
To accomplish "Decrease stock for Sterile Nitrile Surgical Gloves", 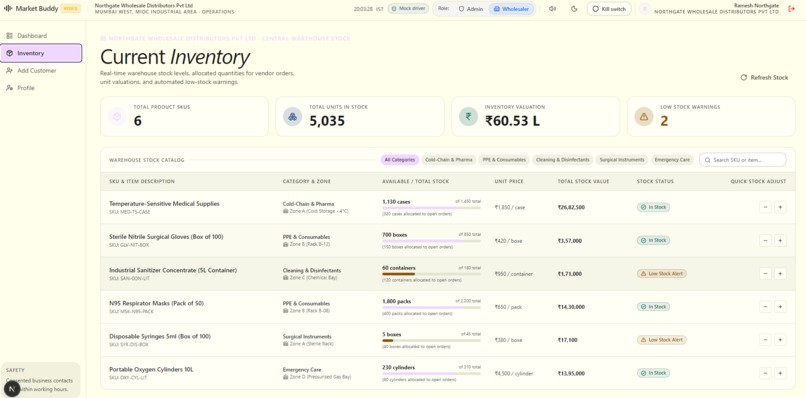I will point(765,240).
